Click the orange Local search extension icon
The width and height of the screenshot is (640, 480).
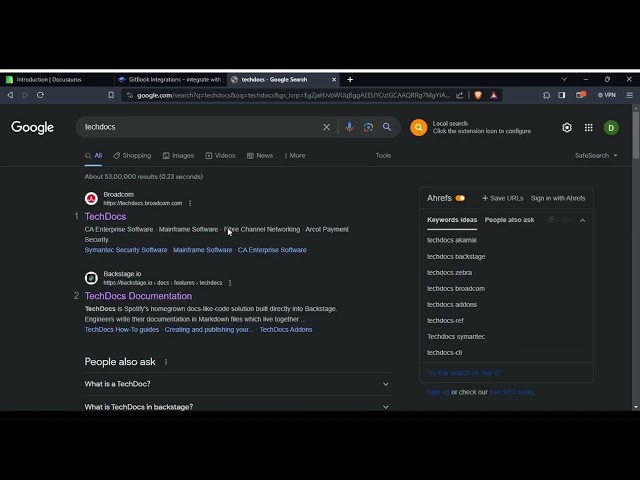(419, 127)
